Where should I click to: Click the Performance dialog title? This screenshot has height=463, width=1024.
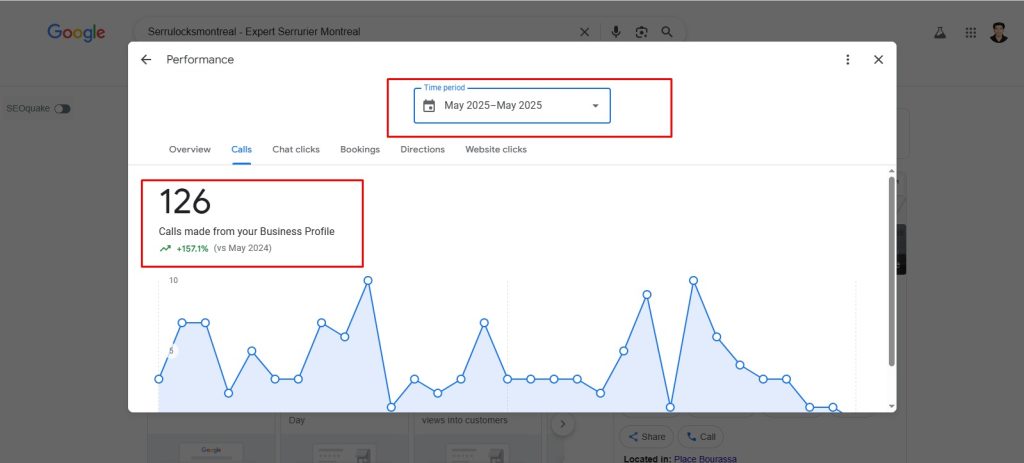tap(200, 59)
